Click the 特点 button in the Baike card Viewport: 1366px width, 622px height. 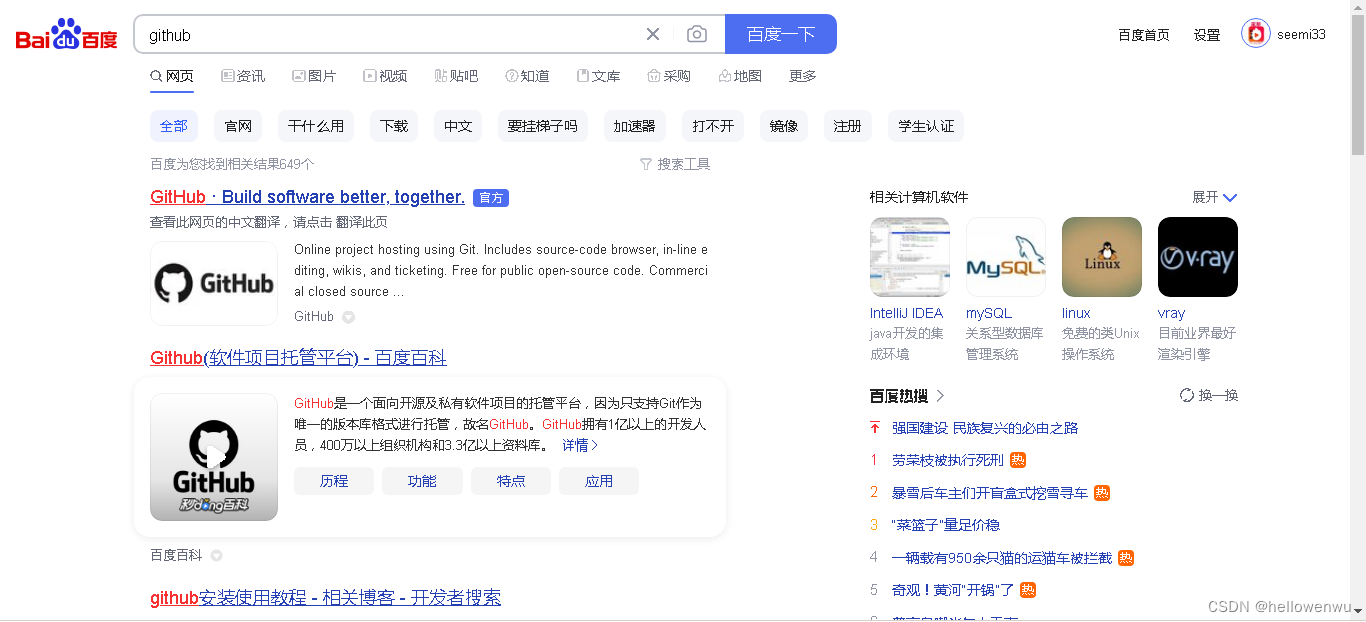click(x=511, y=481)
